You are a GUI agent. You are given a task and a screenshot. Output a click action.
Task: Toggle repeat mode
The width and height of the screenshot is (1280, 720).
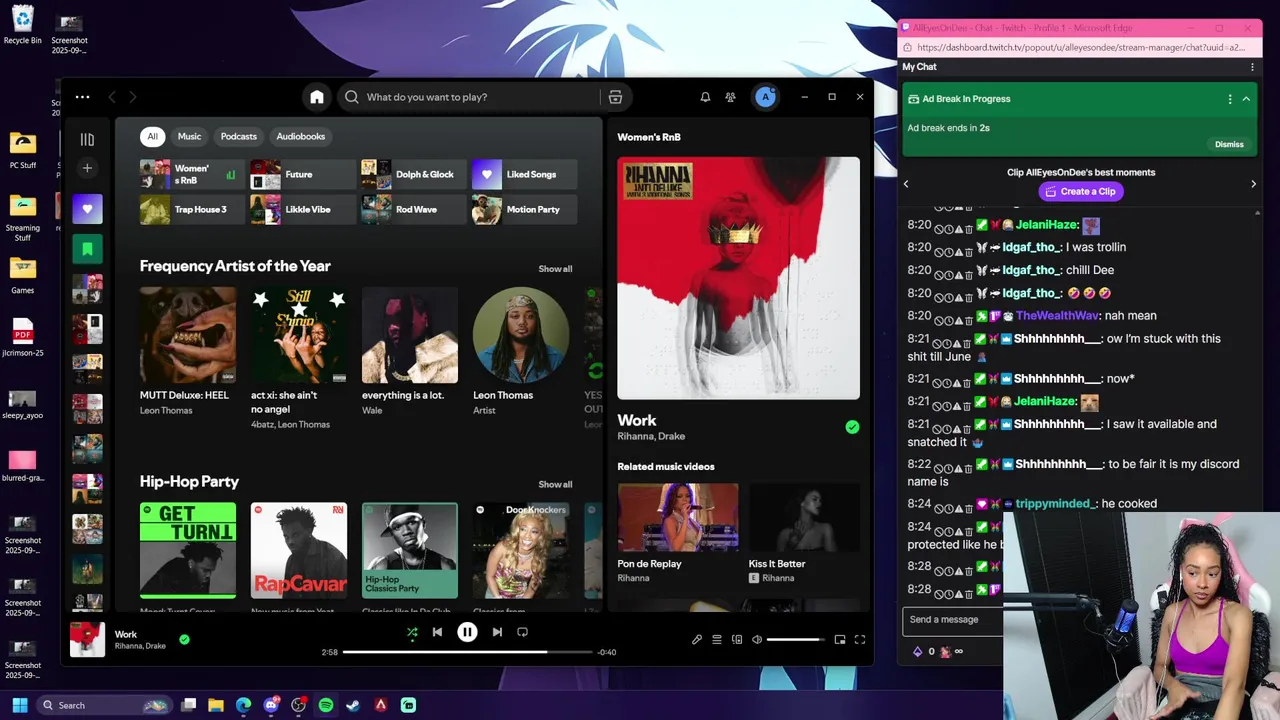[522, 632]
